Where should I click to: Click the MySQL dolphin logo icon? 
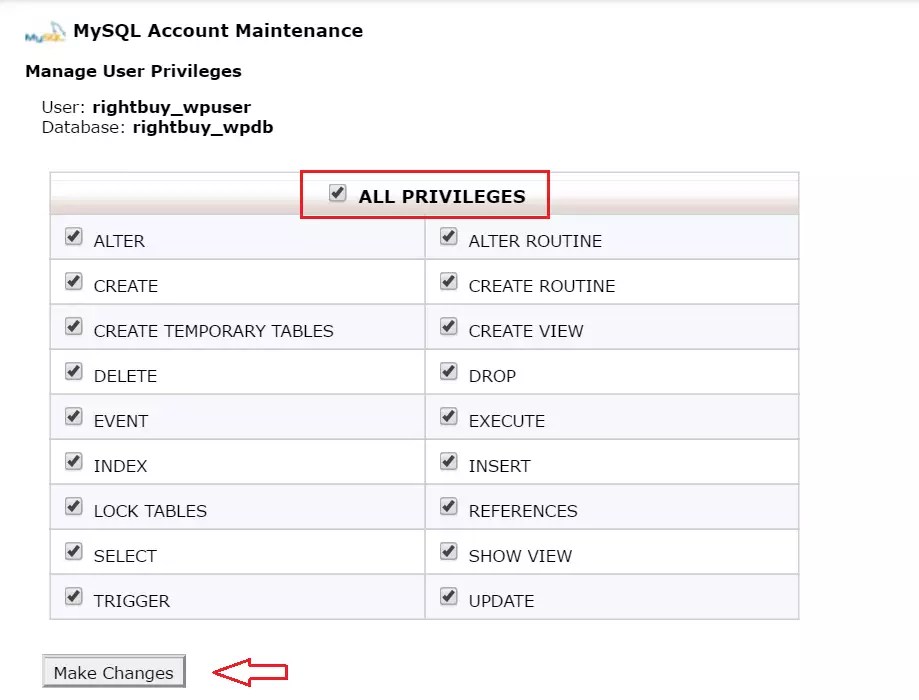[45, 32]
